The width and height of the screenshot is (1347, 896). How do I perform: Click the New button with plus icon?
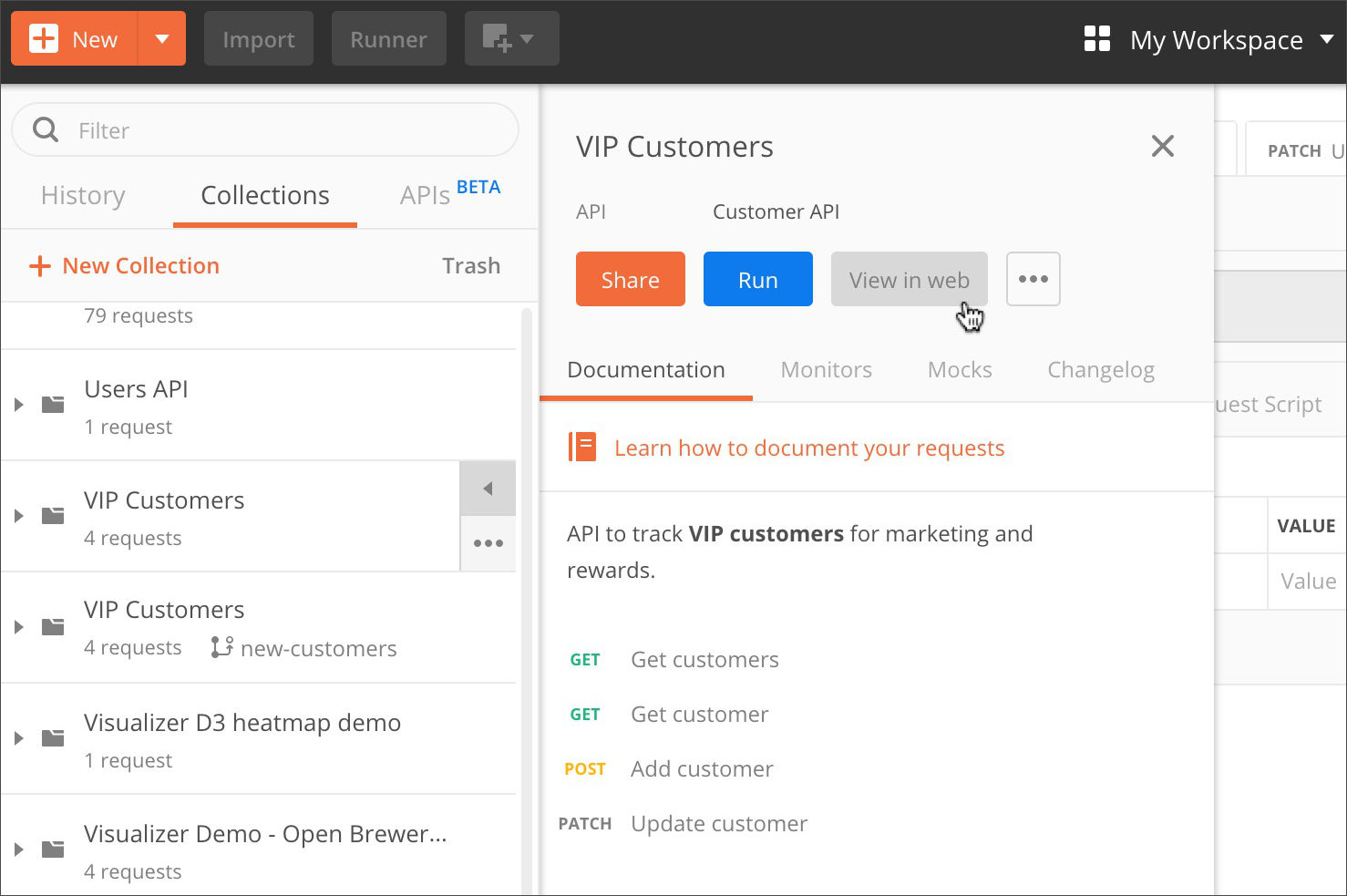click(x=75, y=39)
